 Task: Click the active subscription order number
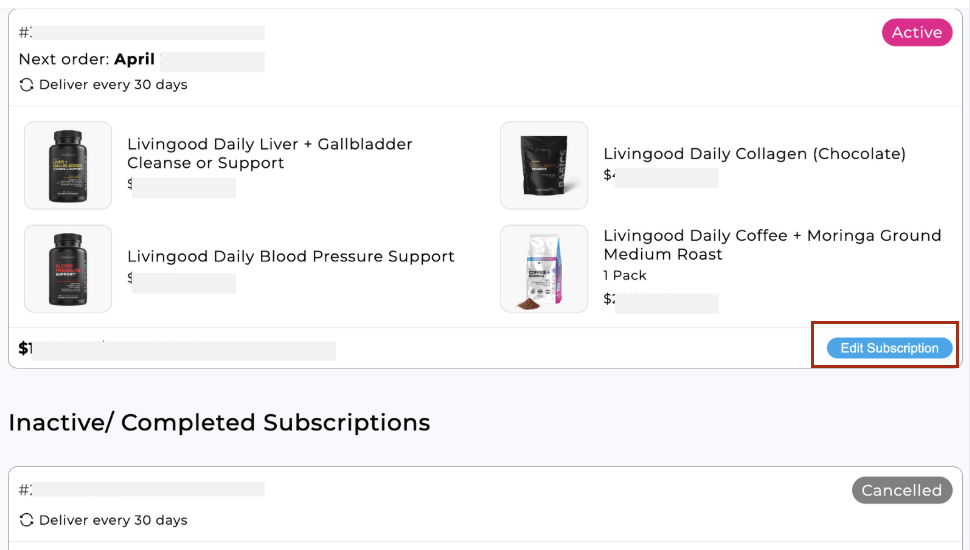point(142,32)
